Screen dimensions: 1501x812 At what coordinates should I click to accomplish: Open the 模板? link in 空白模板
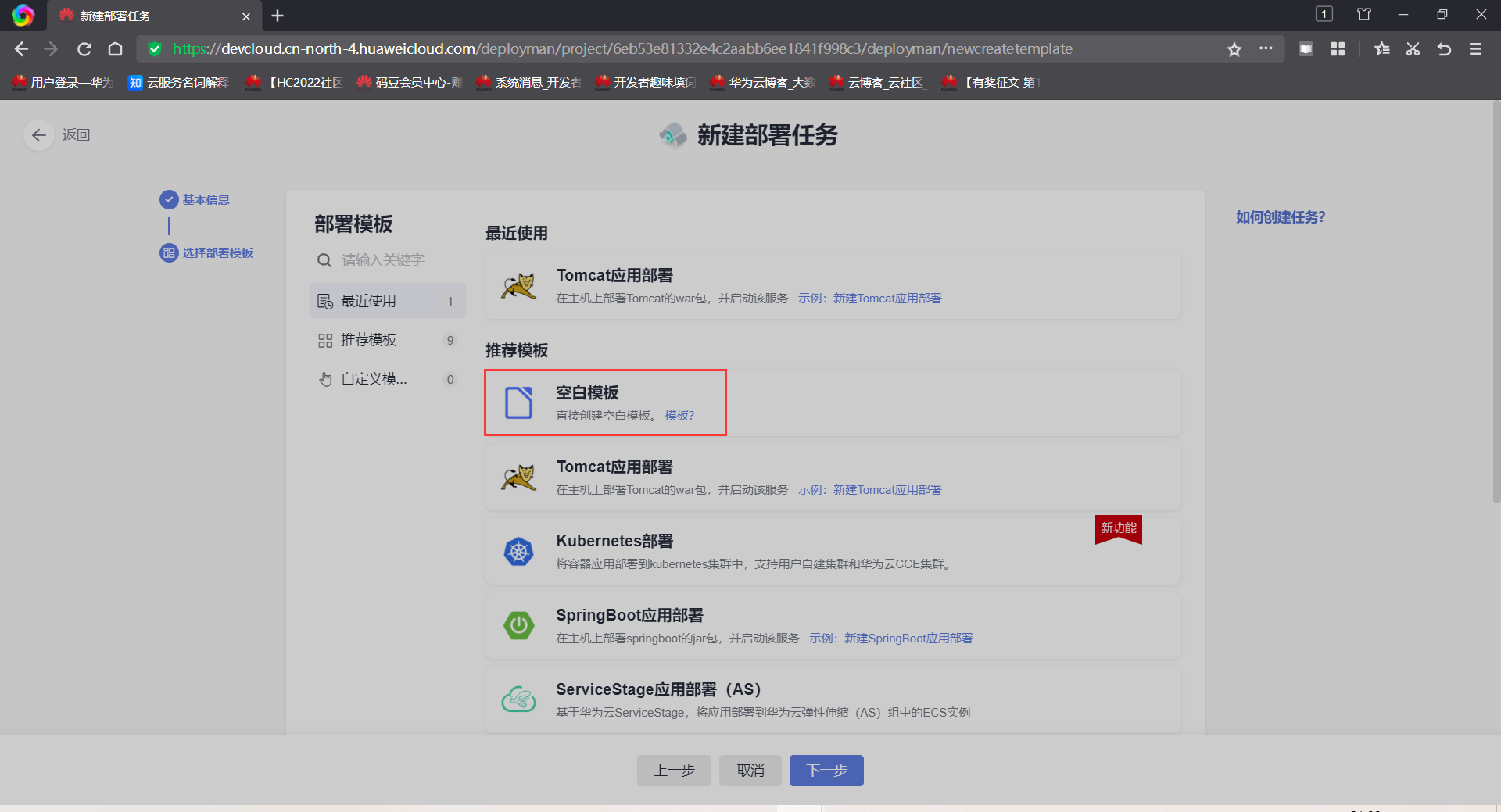click(679, 416)
